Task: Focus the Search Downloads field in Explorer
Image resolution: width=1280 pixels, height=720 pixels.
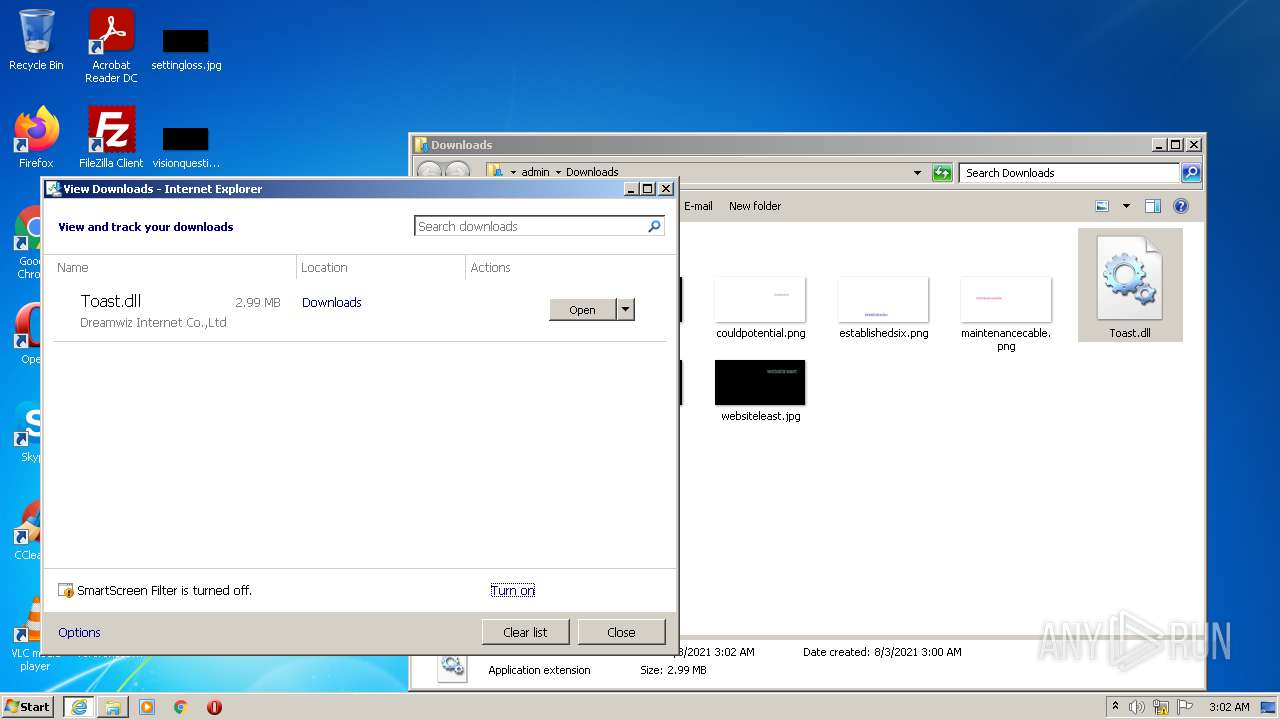Action: [x=1069, y=173]
